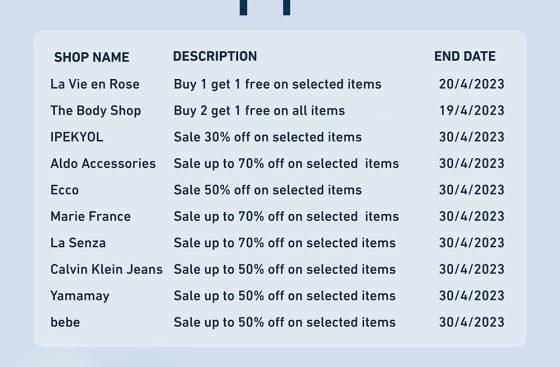Click the Yamamay shop name

[80, 296]
